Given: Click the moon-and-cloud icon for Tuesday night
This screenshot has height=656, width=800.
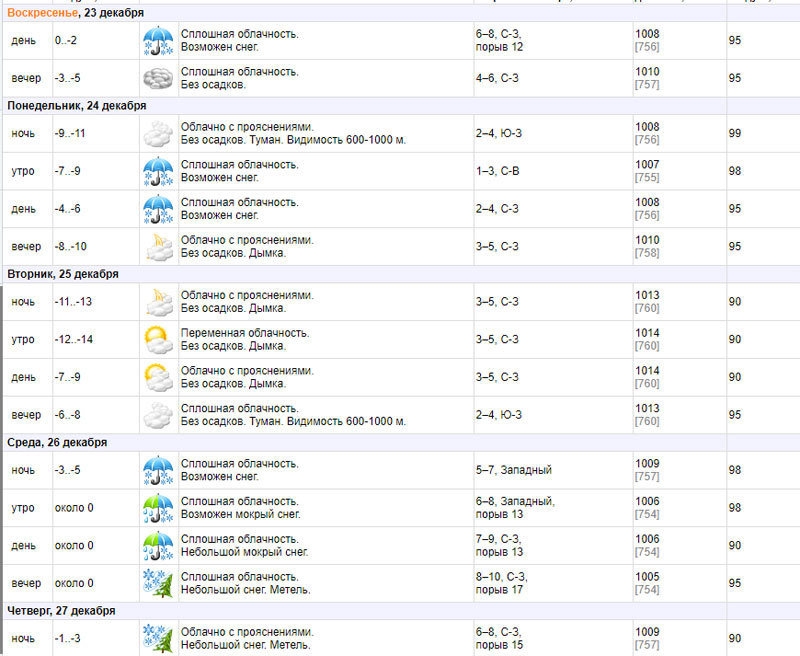Looking at the screenshot, I should (158, 302).
